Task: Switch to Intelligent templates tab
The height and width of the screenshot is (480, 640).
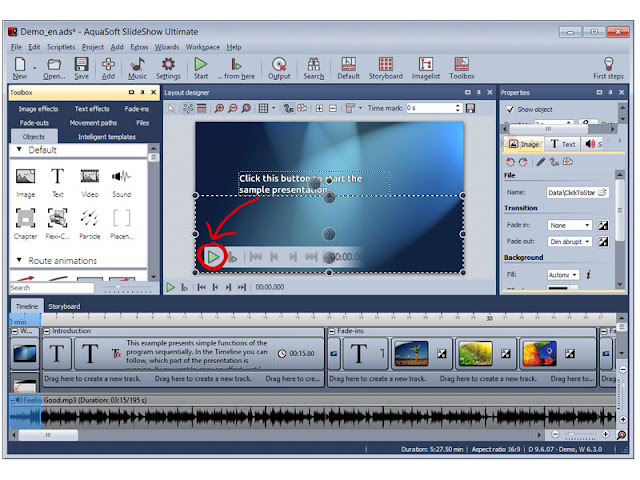Action: coord(107,137)
